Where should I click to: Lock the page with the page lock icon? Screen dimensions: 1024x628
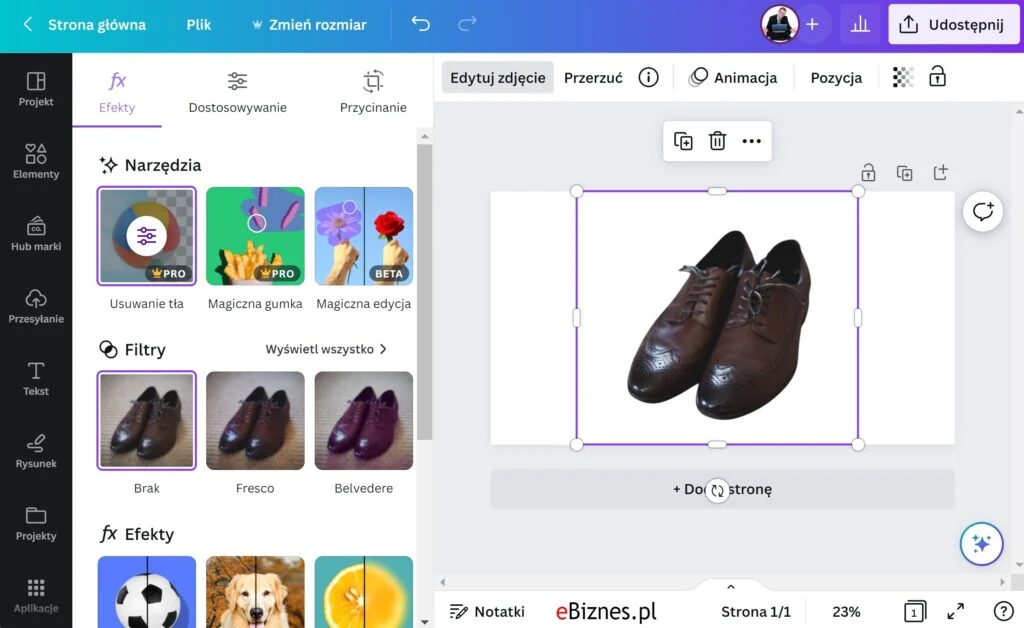point(868,173)
